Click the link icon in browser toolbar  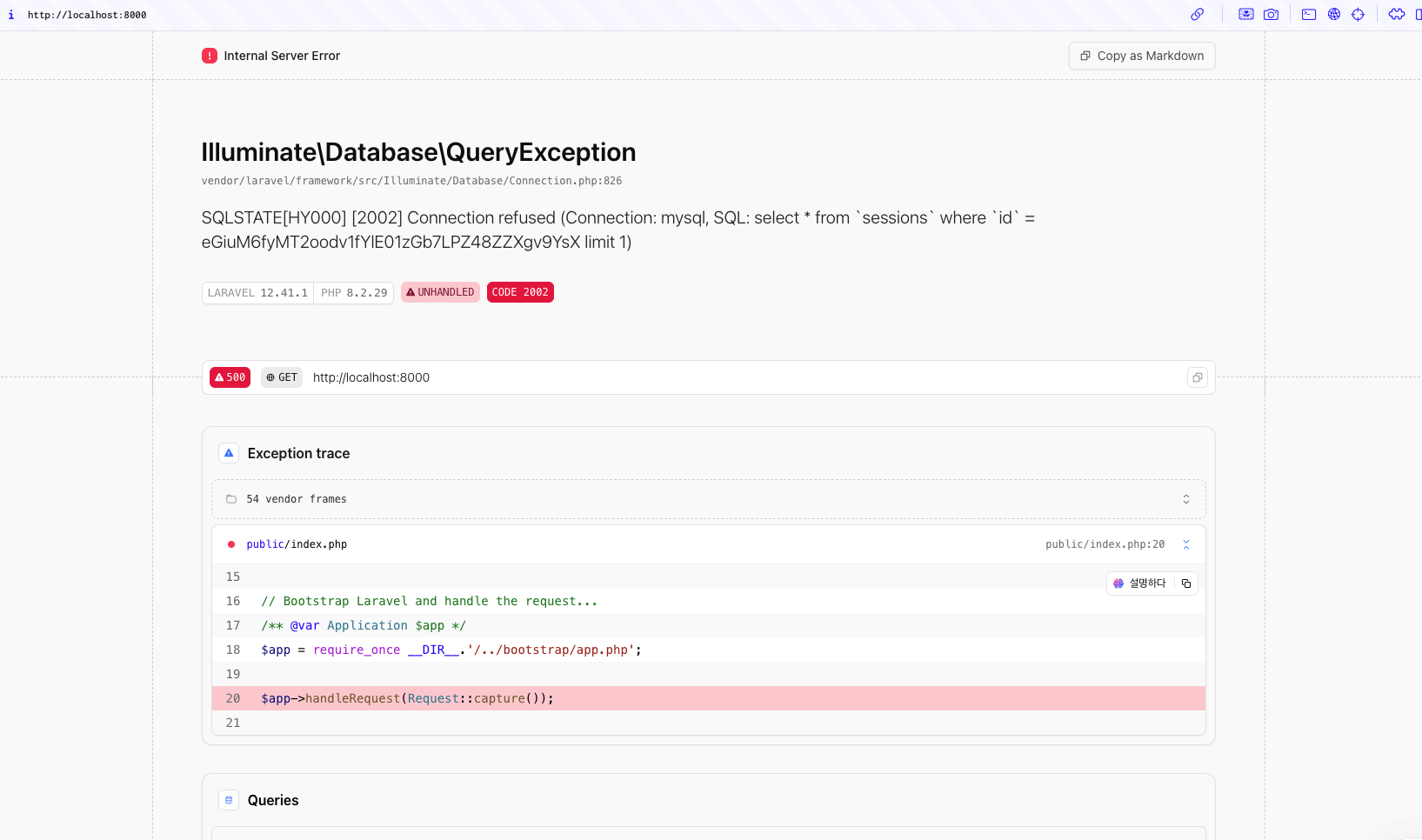tap(1197, 14)
